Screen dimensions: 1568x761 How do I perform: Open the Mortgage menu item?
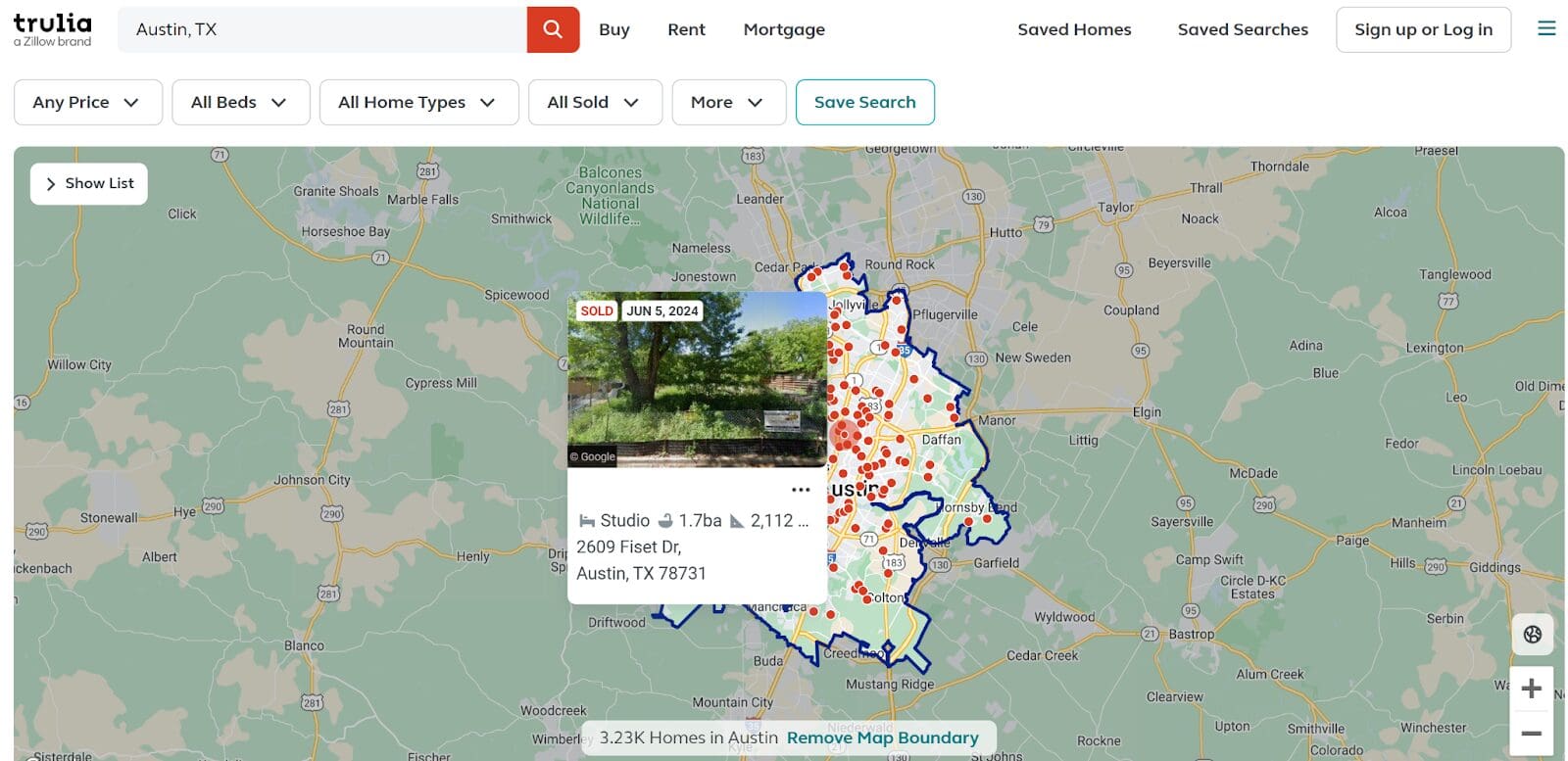(x=783, y=29)
